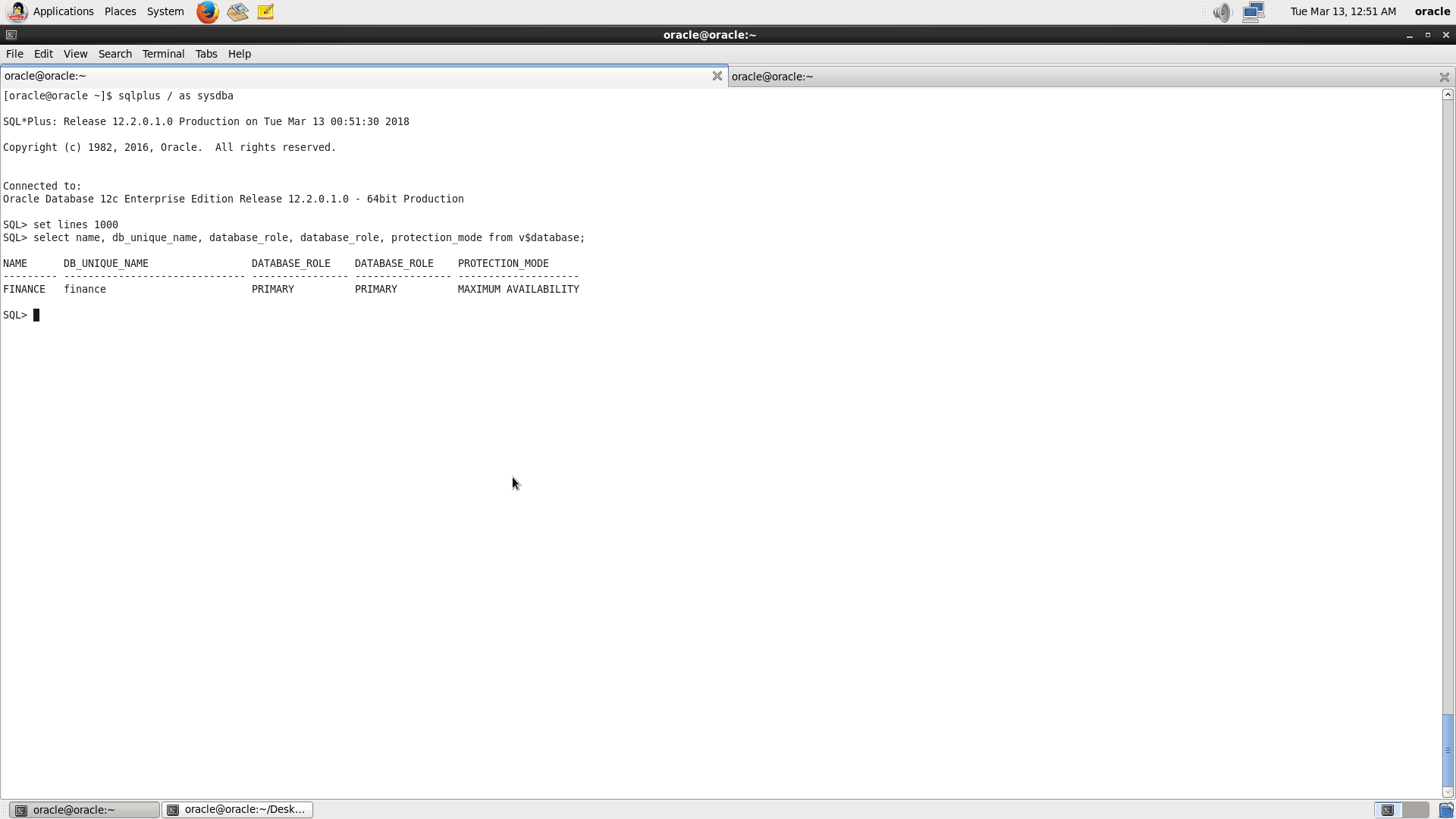Open the System menu
1456x819 pixels.
pyautogui.click(x=165, y=11)
